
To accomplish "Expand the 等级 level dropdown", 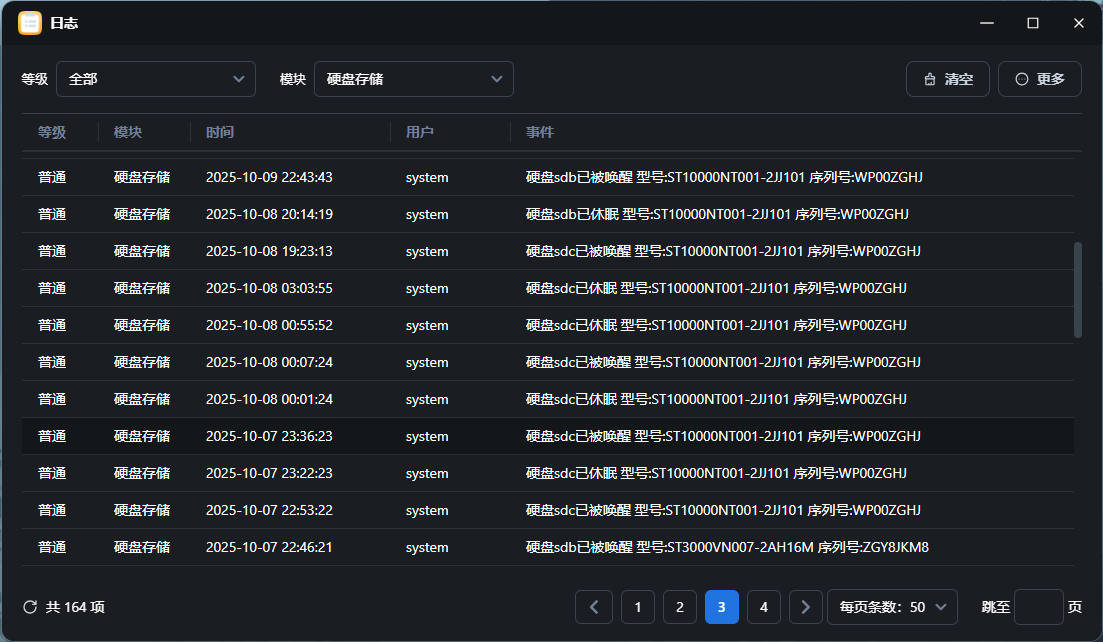I will (x=156, y=79).
